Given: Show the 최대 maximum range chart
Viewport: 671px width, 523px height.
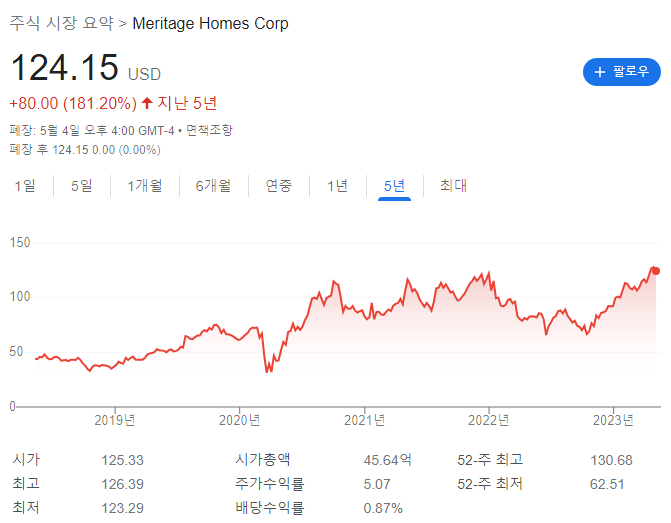Looking at the screenshot, I should (x=453, y=186).
